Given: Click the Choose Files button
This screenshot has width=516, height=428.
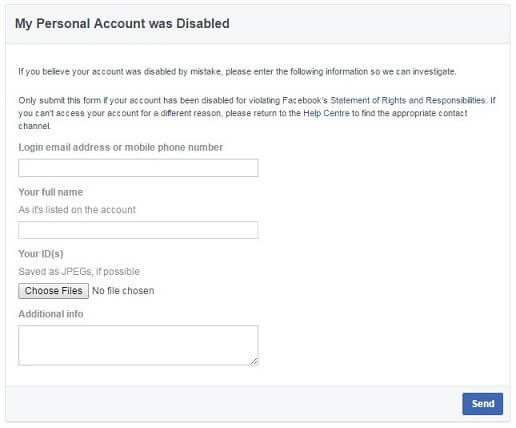Looking at the screenshot, I should (53, 291).
